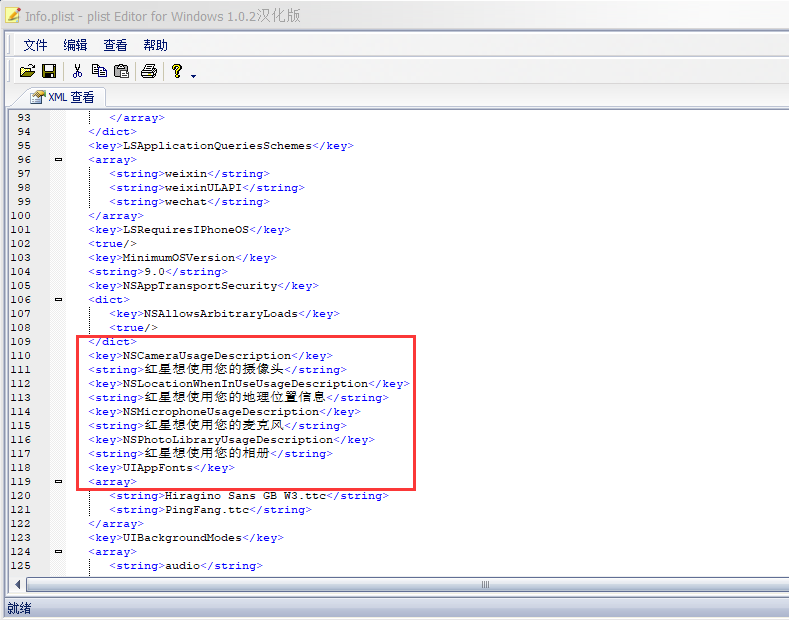789x620 pixels.
Task: Click the NSMicrophoneUsageDescription key text
Action: click(221, 412)
